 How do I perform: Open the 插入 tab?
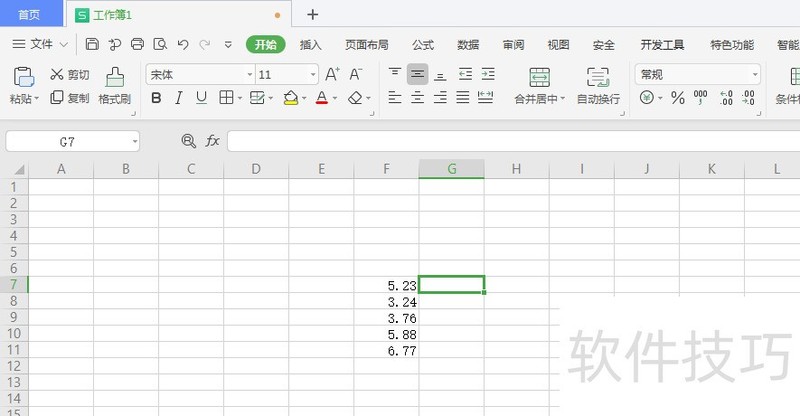coord(310,44)
